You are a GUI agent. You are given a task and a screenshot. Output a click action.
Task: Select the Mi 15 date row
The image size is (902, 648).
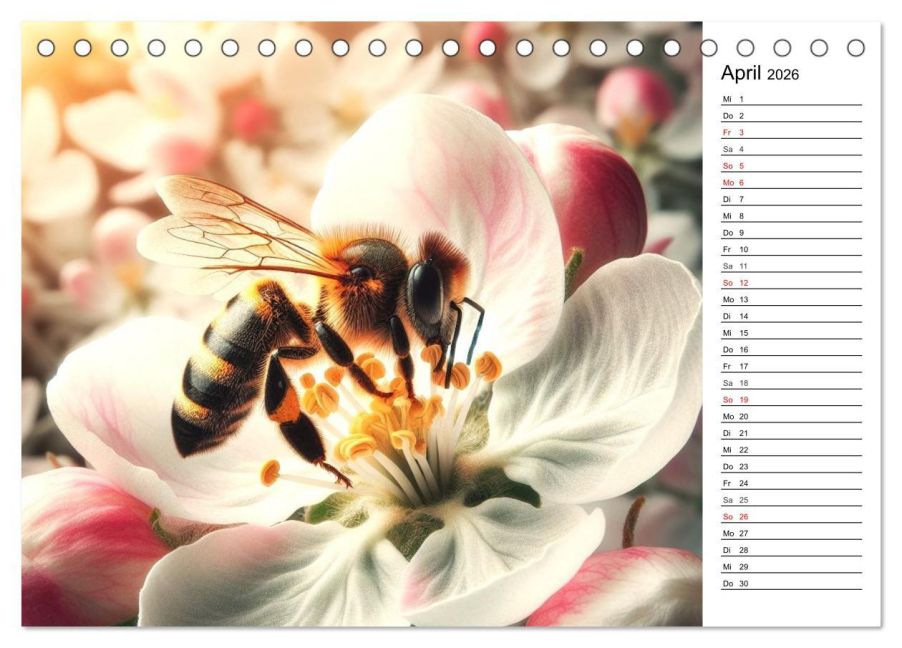(791, 333)
